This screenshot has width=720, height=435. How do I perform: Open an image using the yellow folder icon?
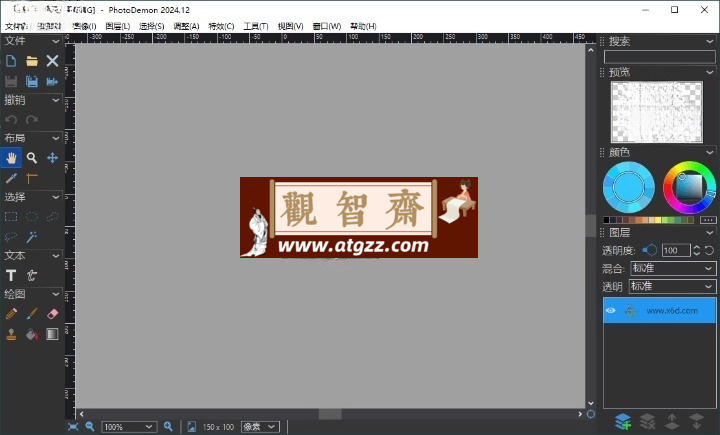point(32,61)
